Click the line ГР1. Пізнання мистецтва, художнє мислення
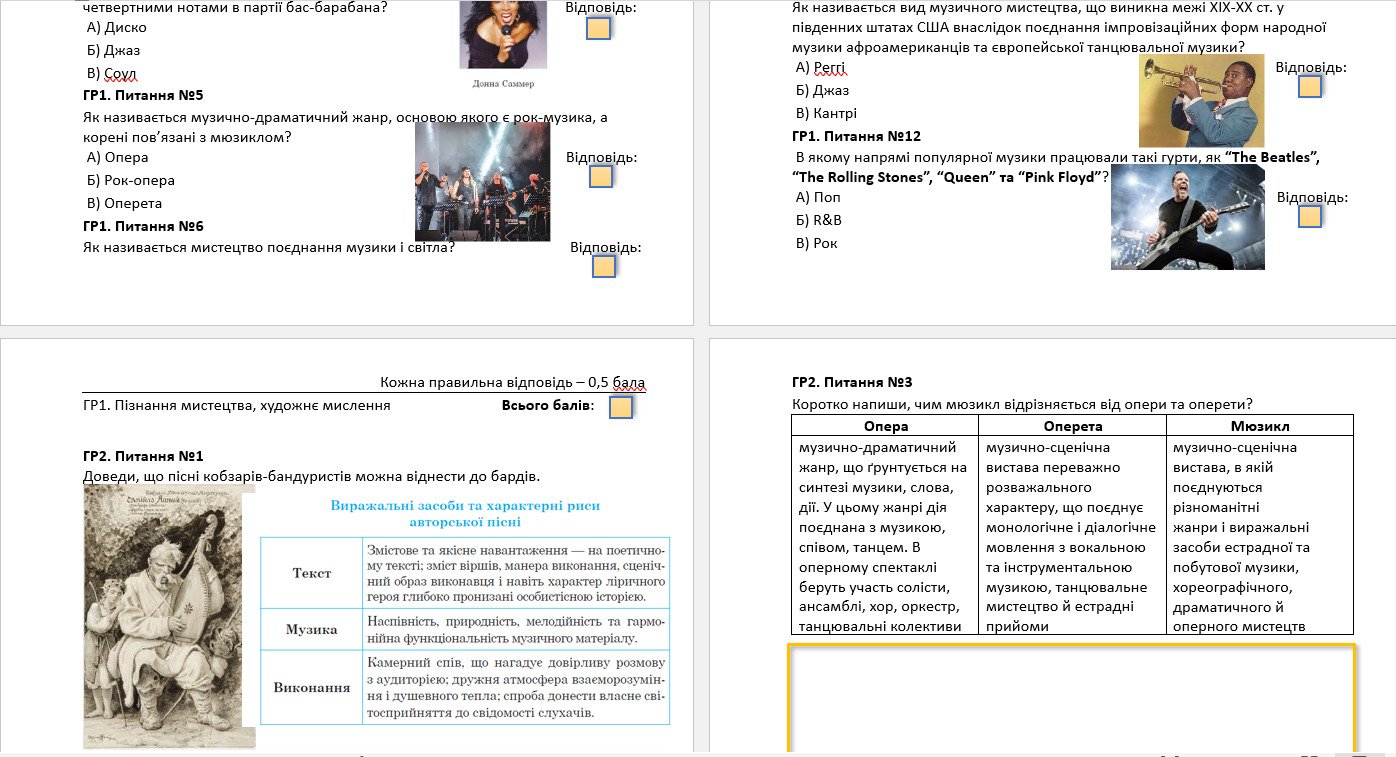 (237, 405)
